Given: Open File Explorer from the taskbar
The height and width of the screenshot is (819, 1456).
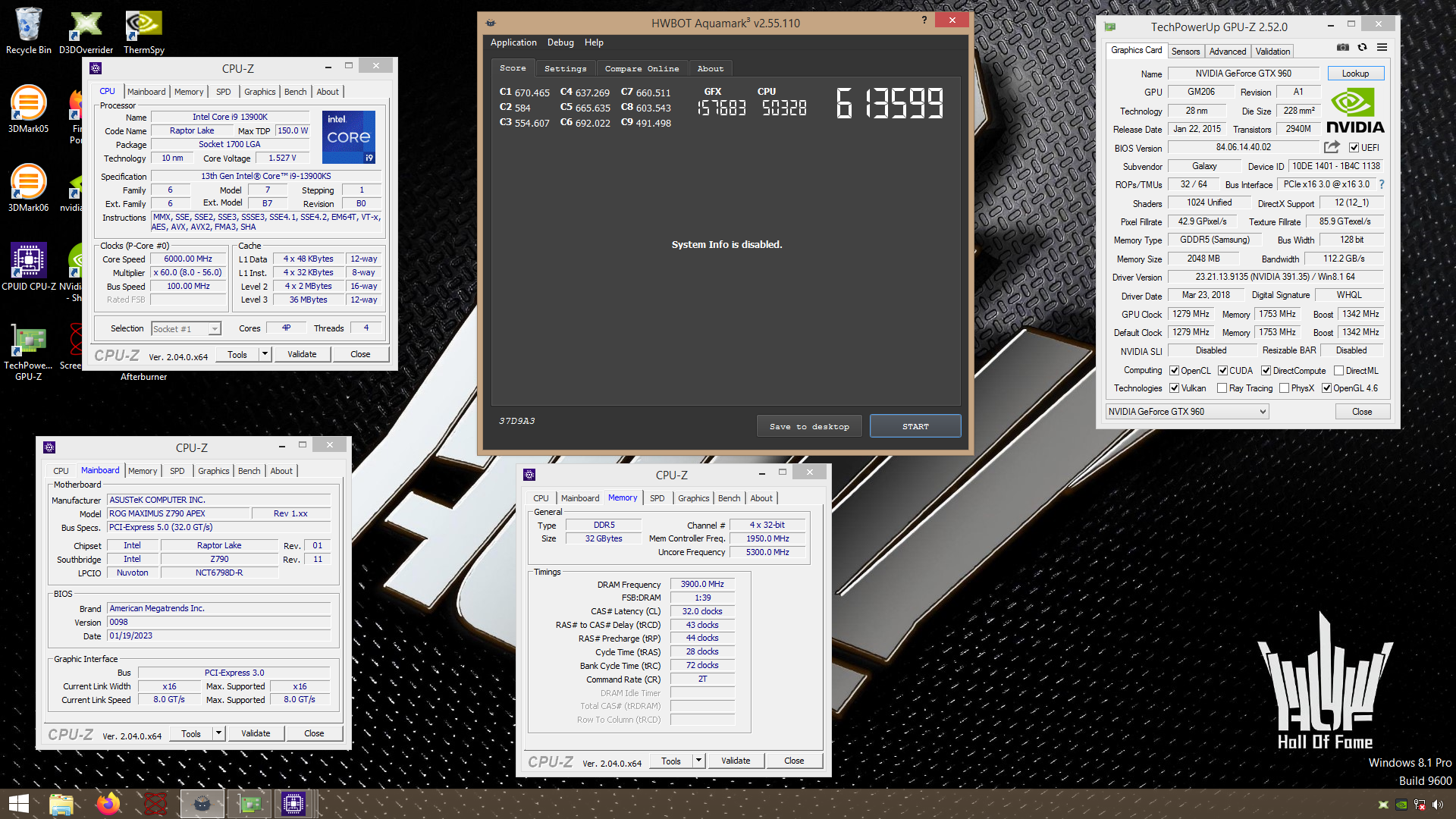Looking at the screenshot, I should (x=61, y=804).
